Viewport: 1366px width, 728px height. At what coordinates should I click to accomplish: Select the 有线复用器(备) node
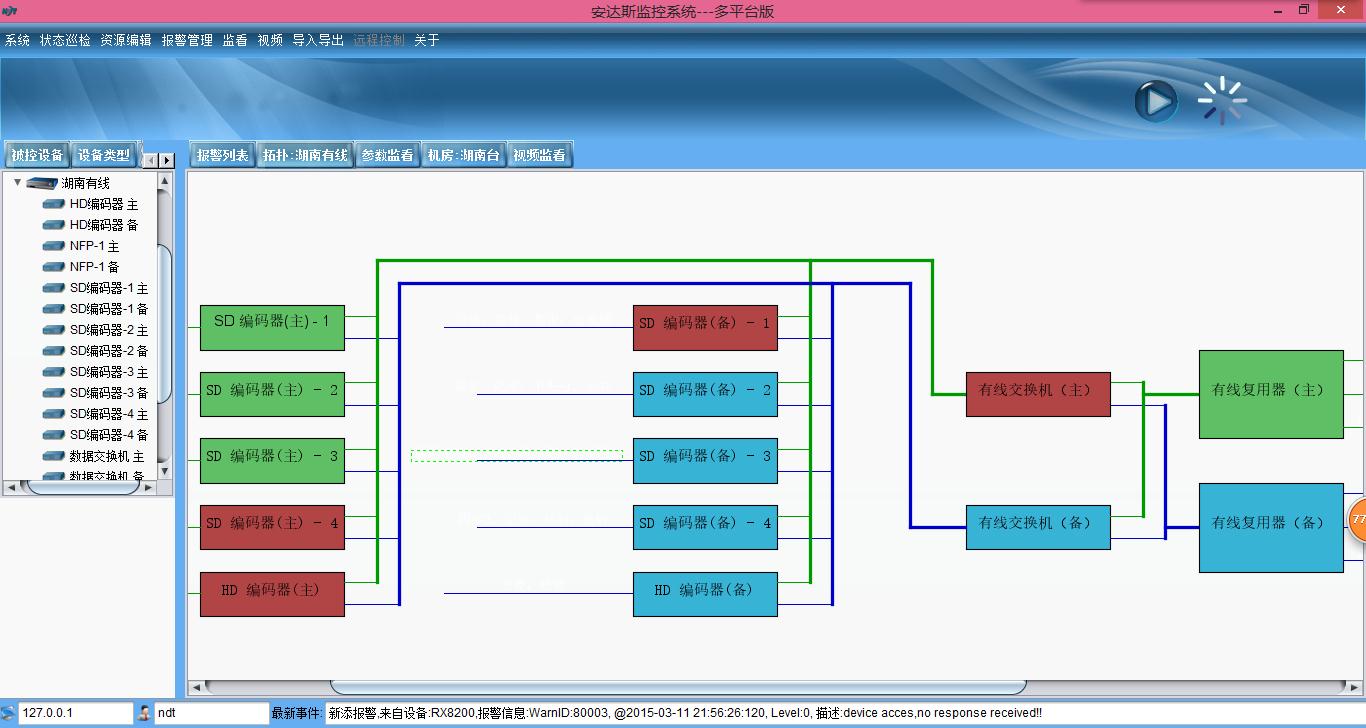[x=1271, y=527]
